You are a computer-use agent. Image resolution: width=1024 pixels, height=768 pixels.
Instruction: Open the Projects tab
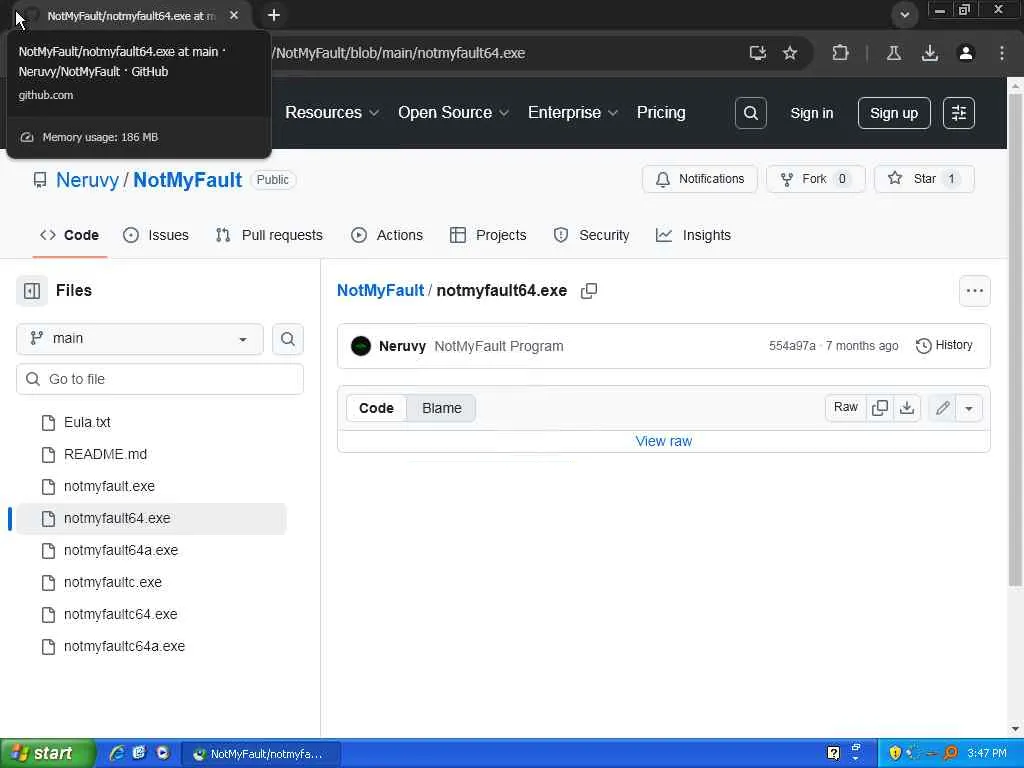click(x=488, y=235)
